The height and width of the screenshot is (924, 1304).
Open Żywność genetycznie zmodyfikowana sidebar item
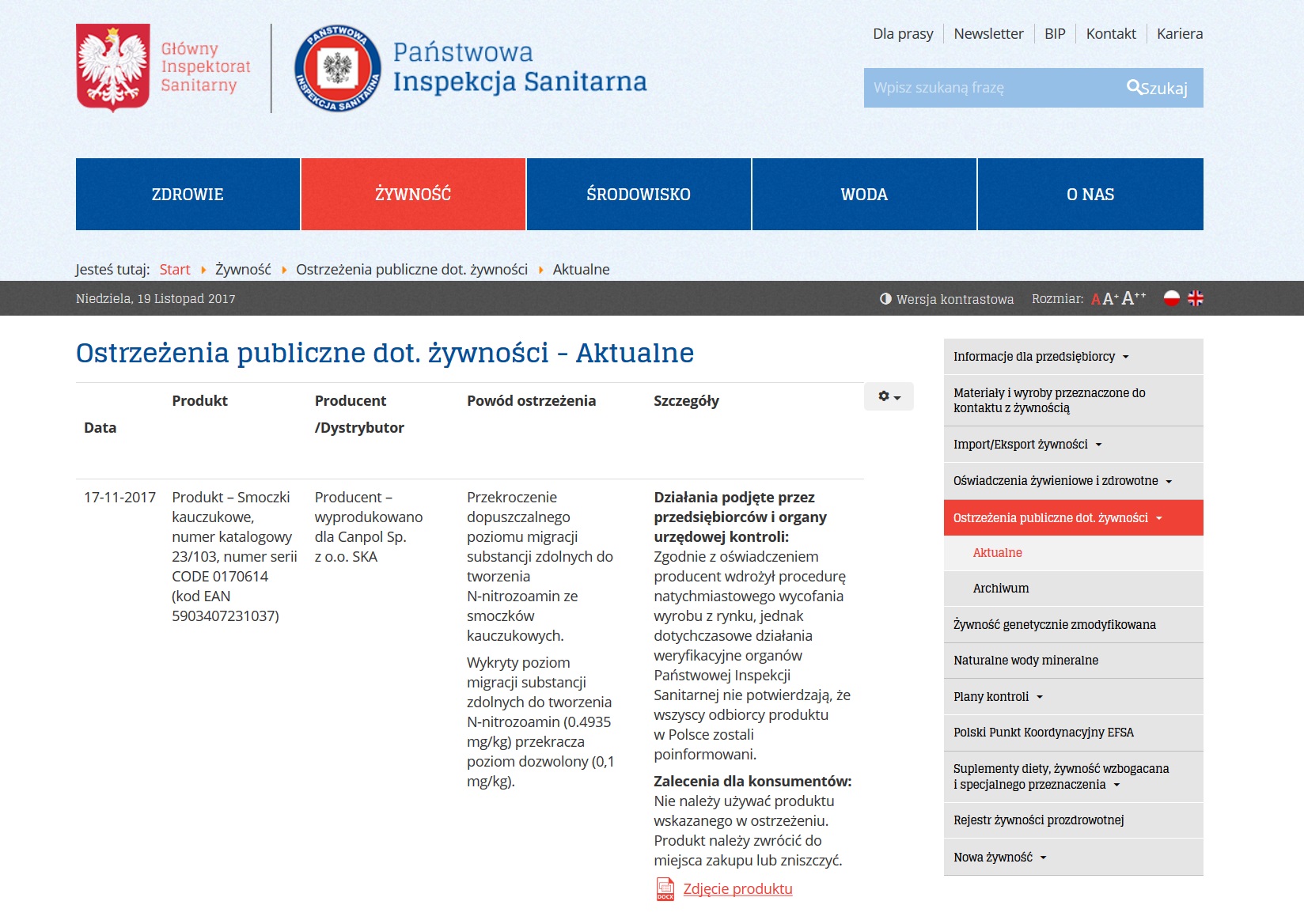pyautogui.click(x=1073, y=625)
